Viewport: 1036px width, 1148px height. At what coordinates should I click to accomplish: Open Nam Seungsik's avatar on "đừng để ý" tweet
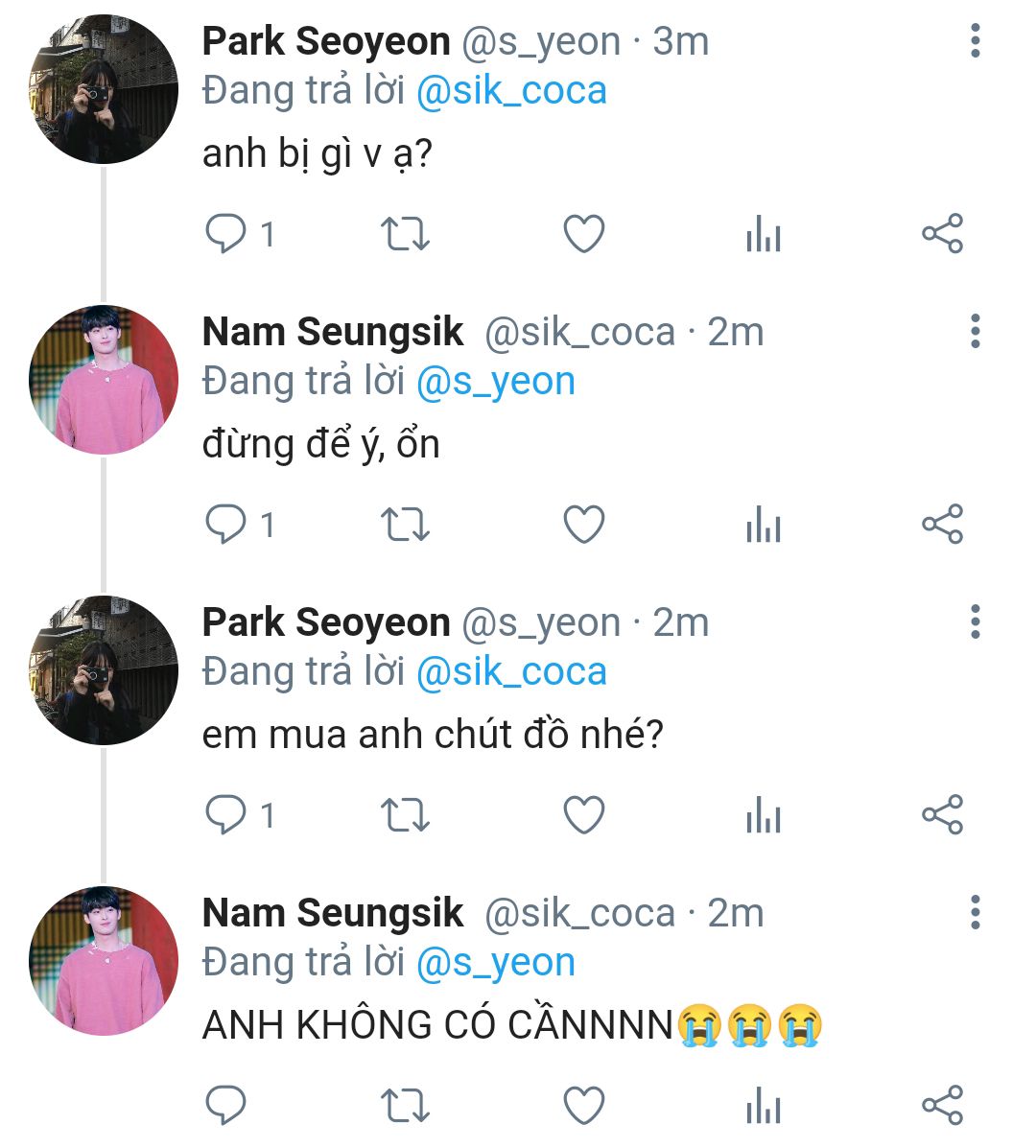pos(104,380)
